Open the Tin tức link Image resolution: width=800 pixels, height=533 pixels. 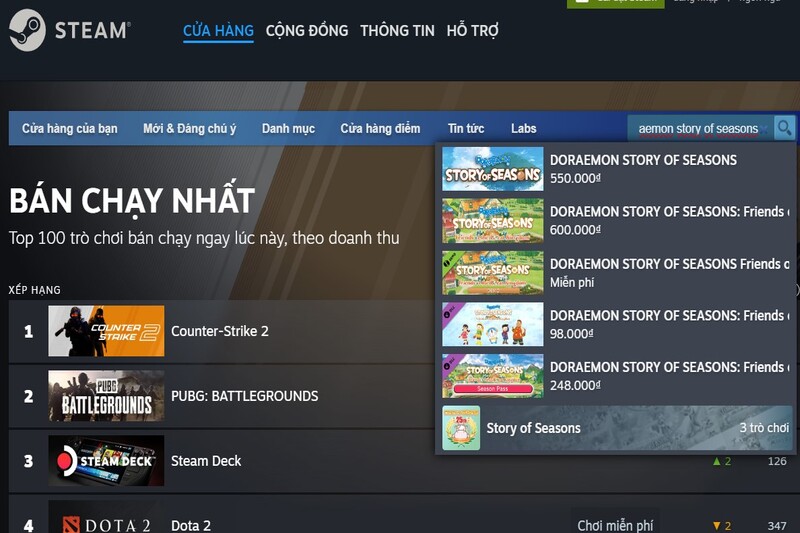click(466, 129)
